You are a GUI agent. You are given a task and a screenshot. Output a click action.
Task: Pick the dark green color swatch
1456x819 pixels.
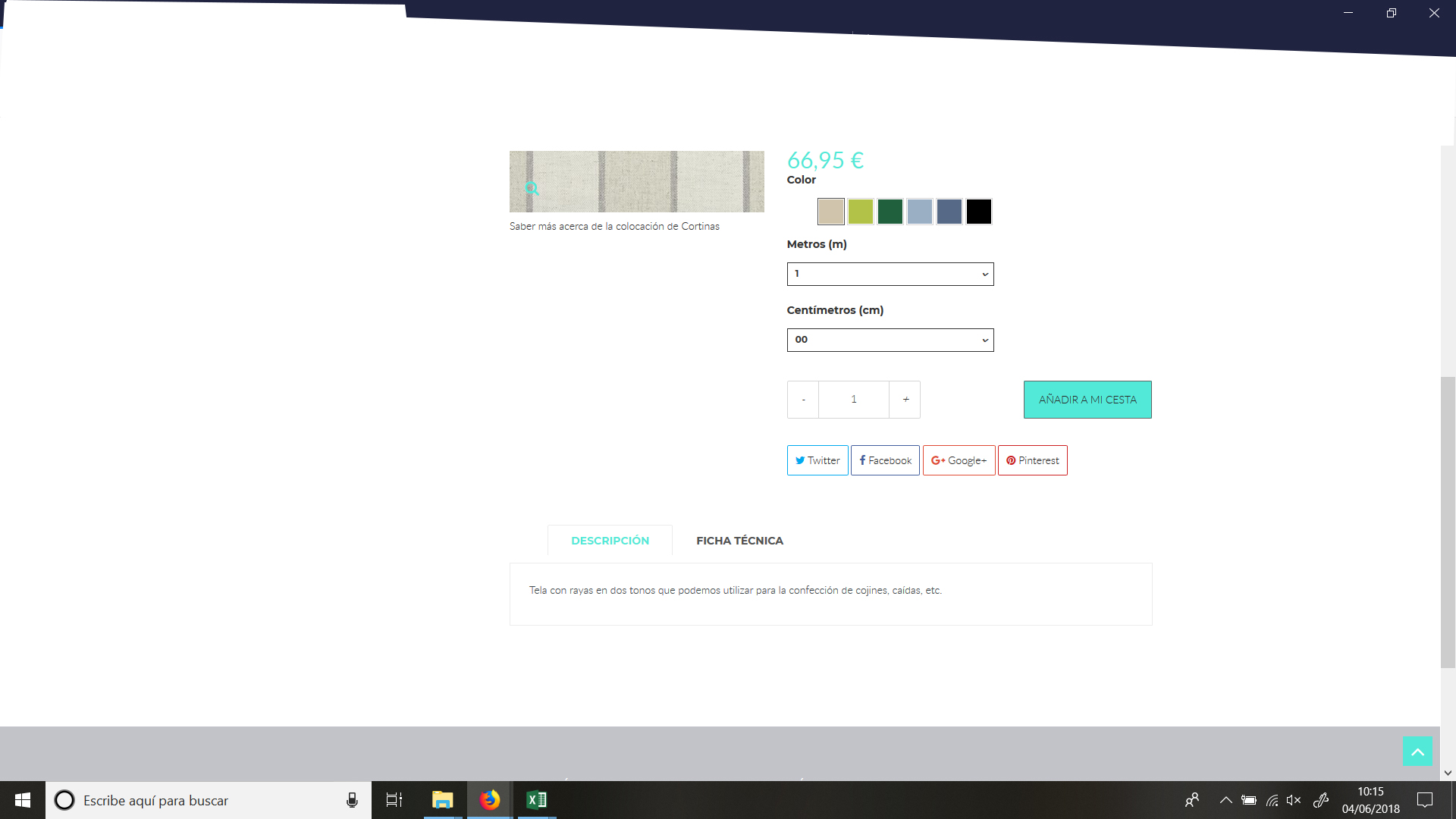(x=890, y=212)
